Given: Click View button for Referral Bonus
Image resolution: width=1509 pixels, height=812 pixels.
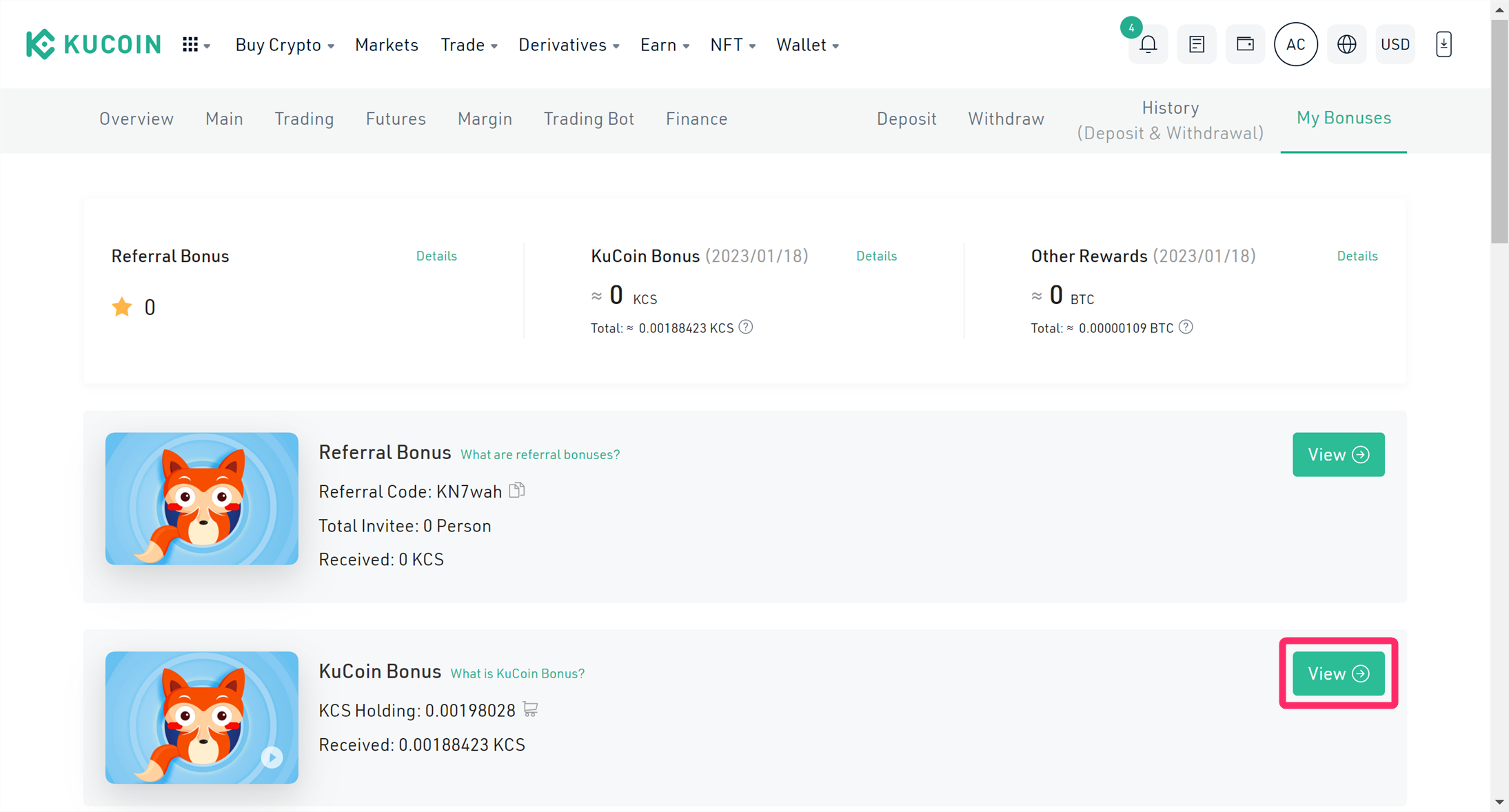Looking at the screenshot, I should pos(1338,454).
